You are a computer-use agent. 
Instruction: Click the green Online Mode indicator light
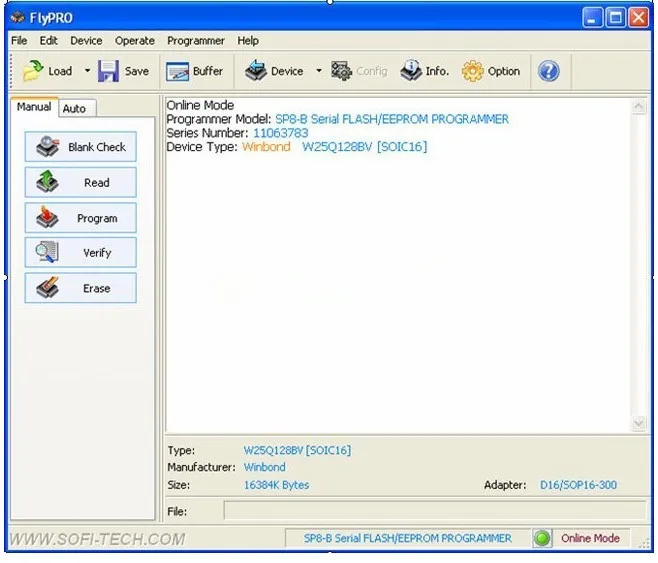coord(542,538)
